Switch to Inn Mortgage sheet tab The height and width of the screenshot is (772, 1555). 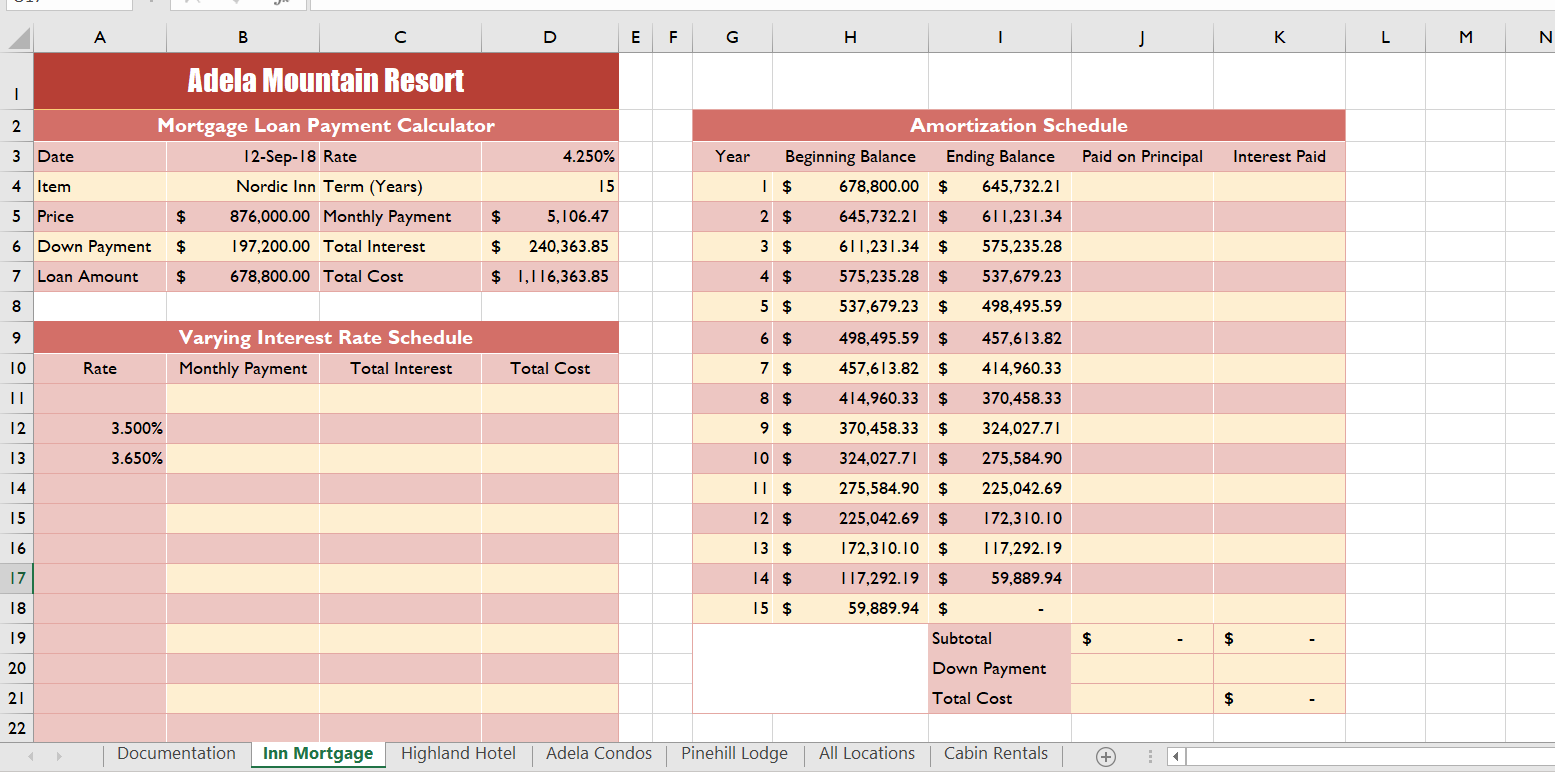click(318, 754)
